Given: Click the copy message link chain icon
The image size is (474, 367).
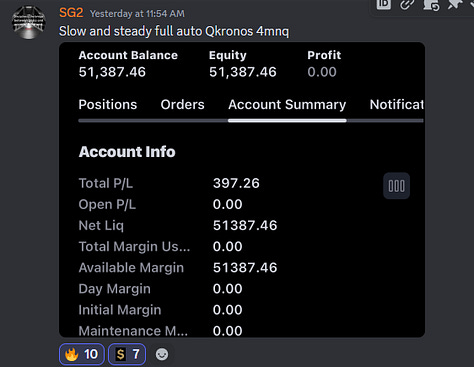Looking at the screenshot, I should point(407,4).
